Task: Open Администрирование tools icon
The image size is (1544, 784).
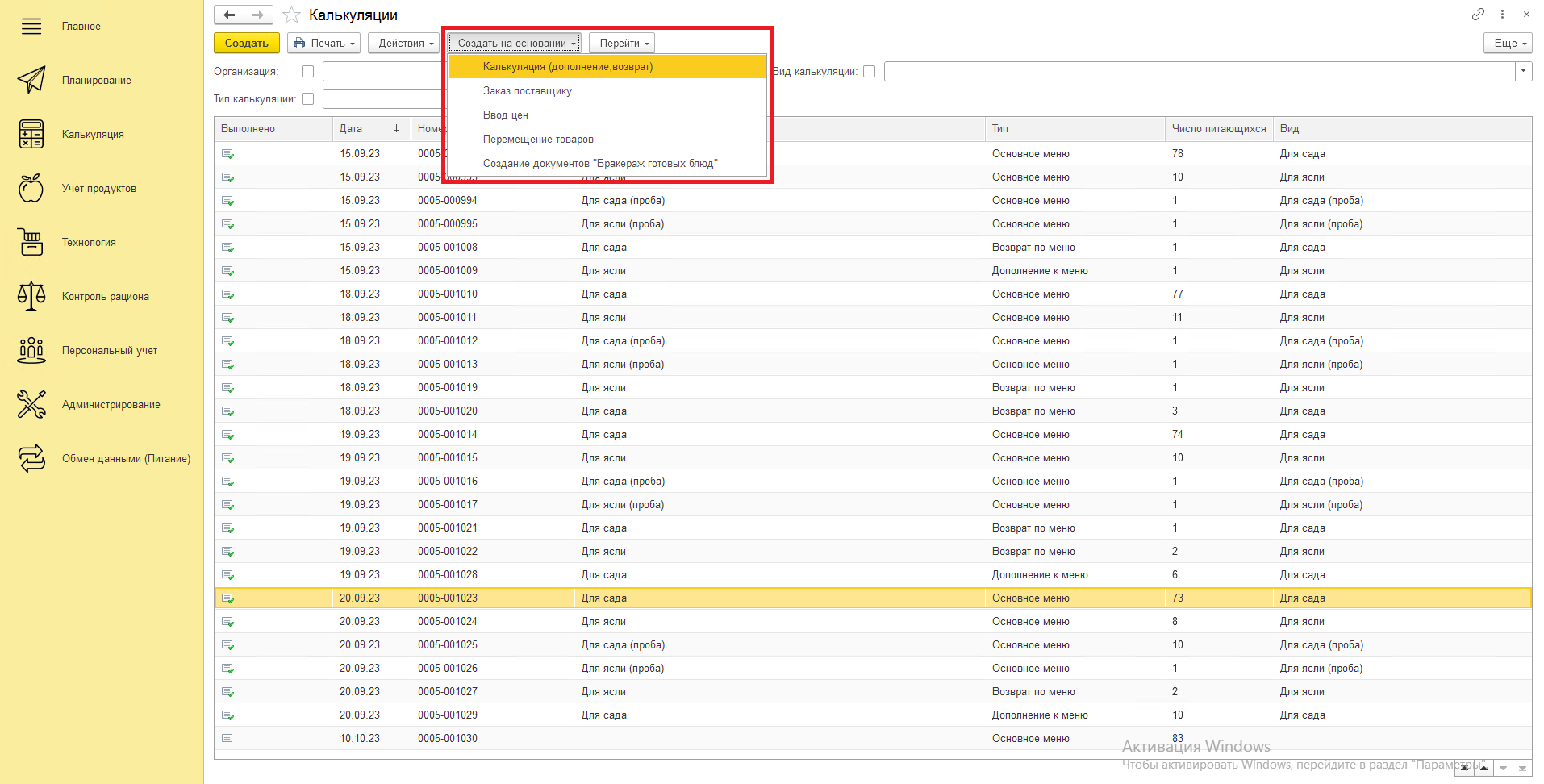Action: [x=31, y=404]
